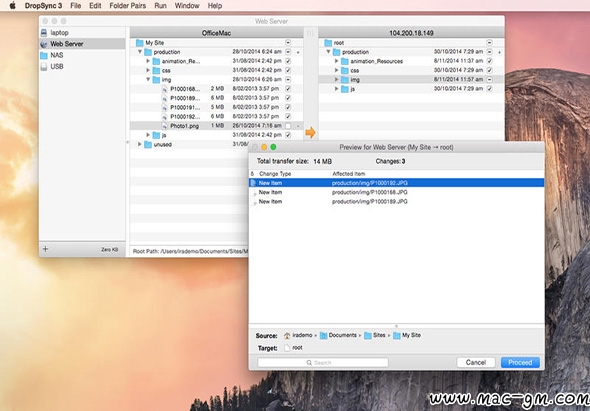
Task: Click the P1000168 file icon
Action: (164, 89)
